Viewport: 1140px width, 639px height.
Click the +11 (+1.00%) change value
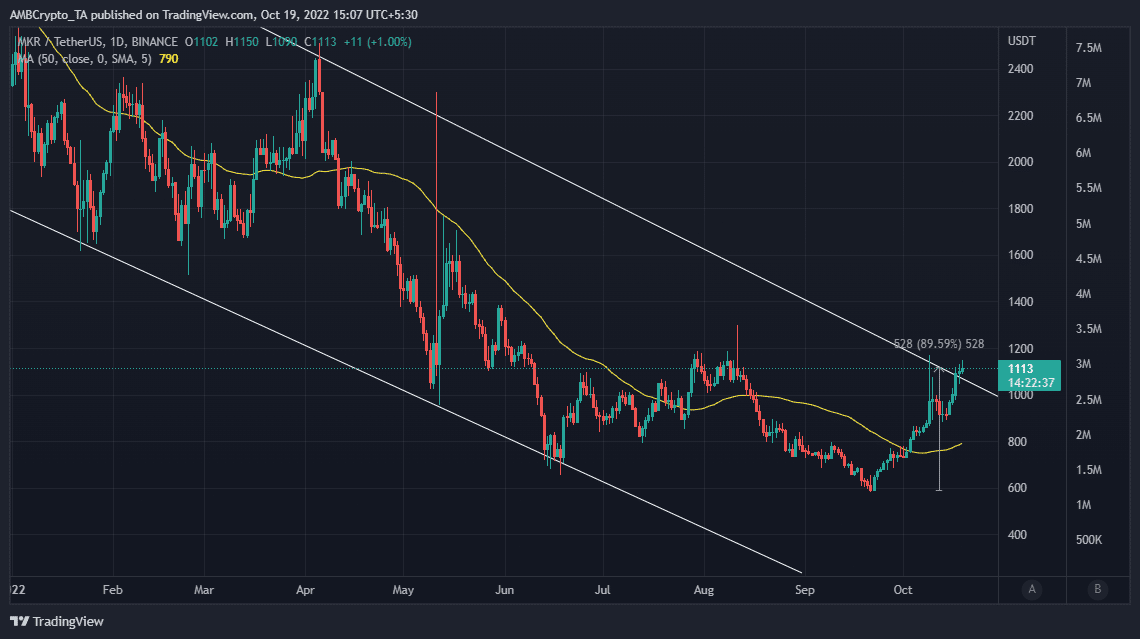(377, 42)
